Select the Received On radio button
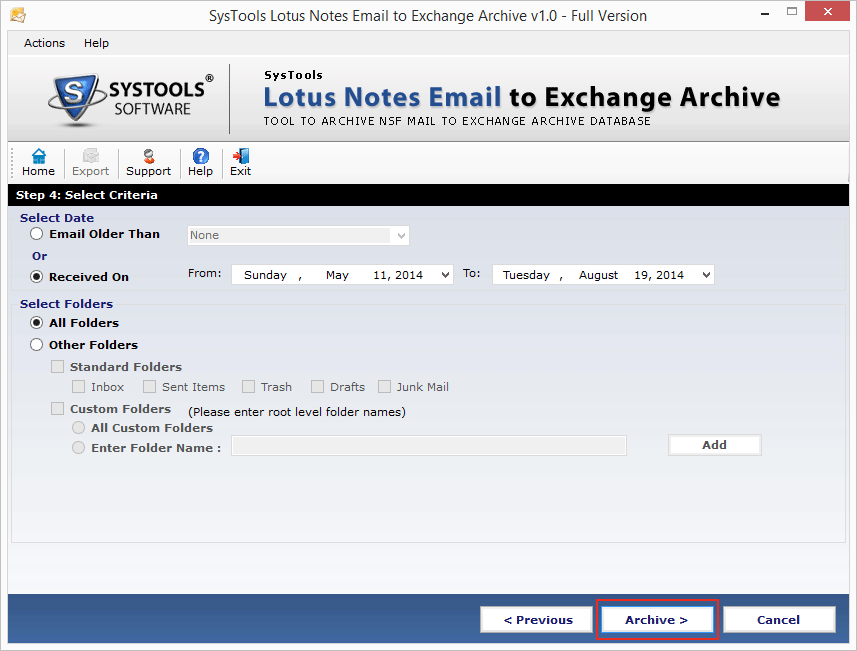 coord(36,277)
